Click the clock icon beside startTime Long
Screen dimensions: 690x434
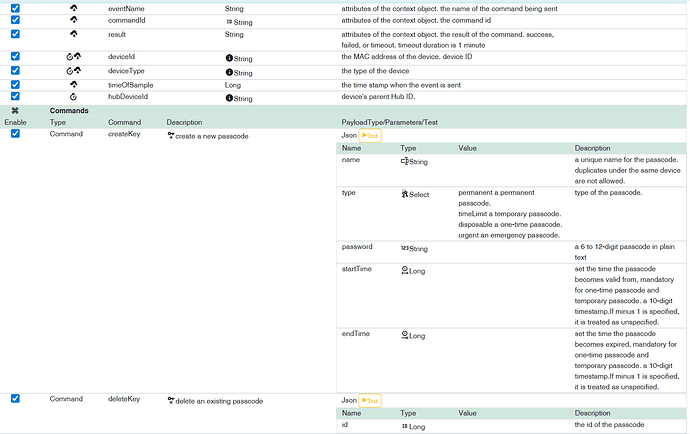click(x=405, y=270)
